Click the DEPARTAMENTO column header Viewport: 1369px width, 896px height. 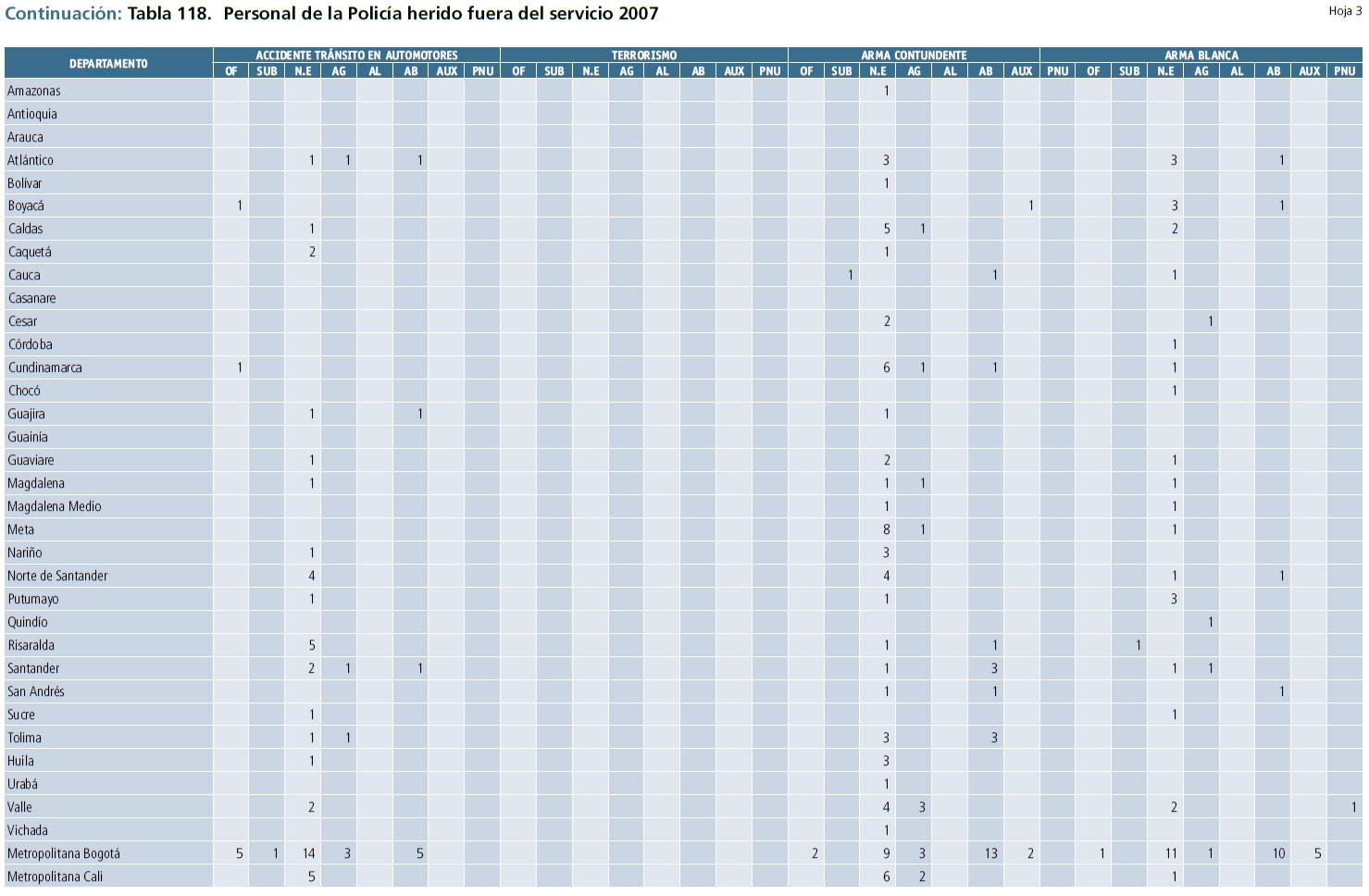pos(108,63)
